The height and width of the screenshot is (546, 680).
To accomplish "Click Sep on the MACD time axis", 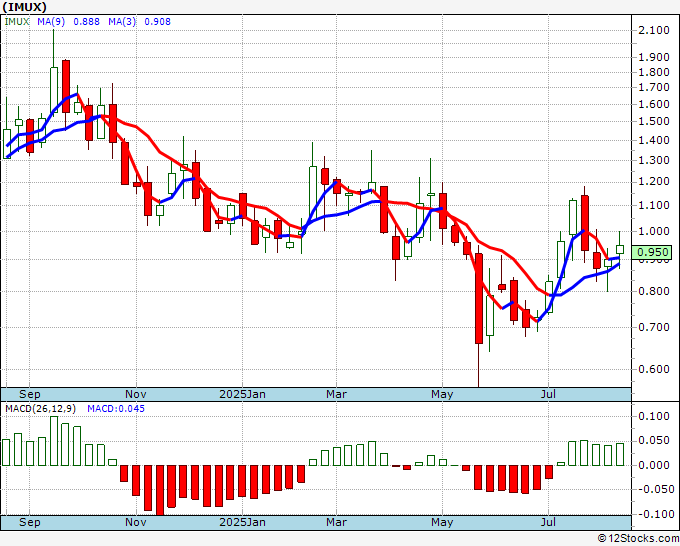I will (x=29, y=522).
